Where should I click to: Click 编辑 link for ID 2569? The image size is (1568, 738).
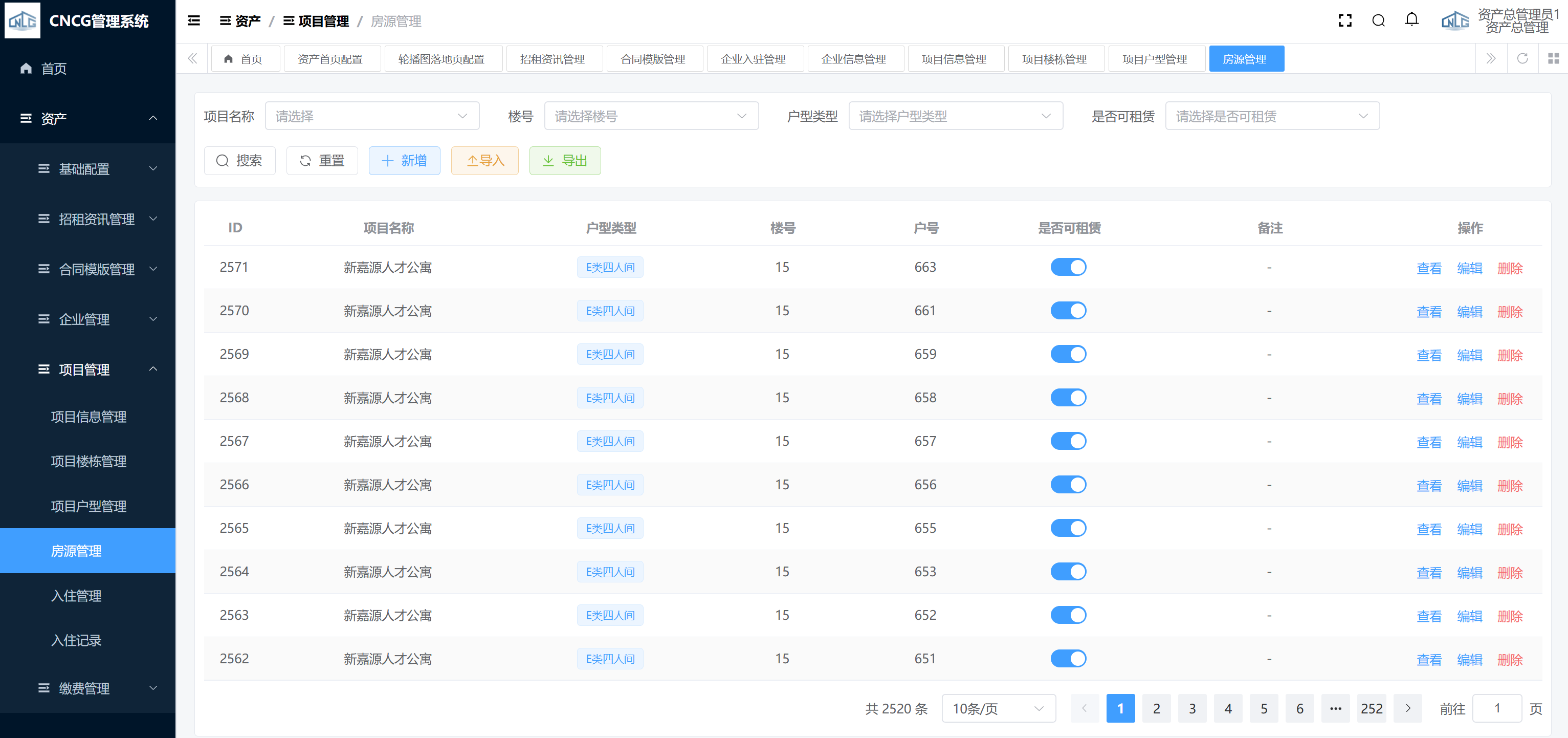(1469, 355)
